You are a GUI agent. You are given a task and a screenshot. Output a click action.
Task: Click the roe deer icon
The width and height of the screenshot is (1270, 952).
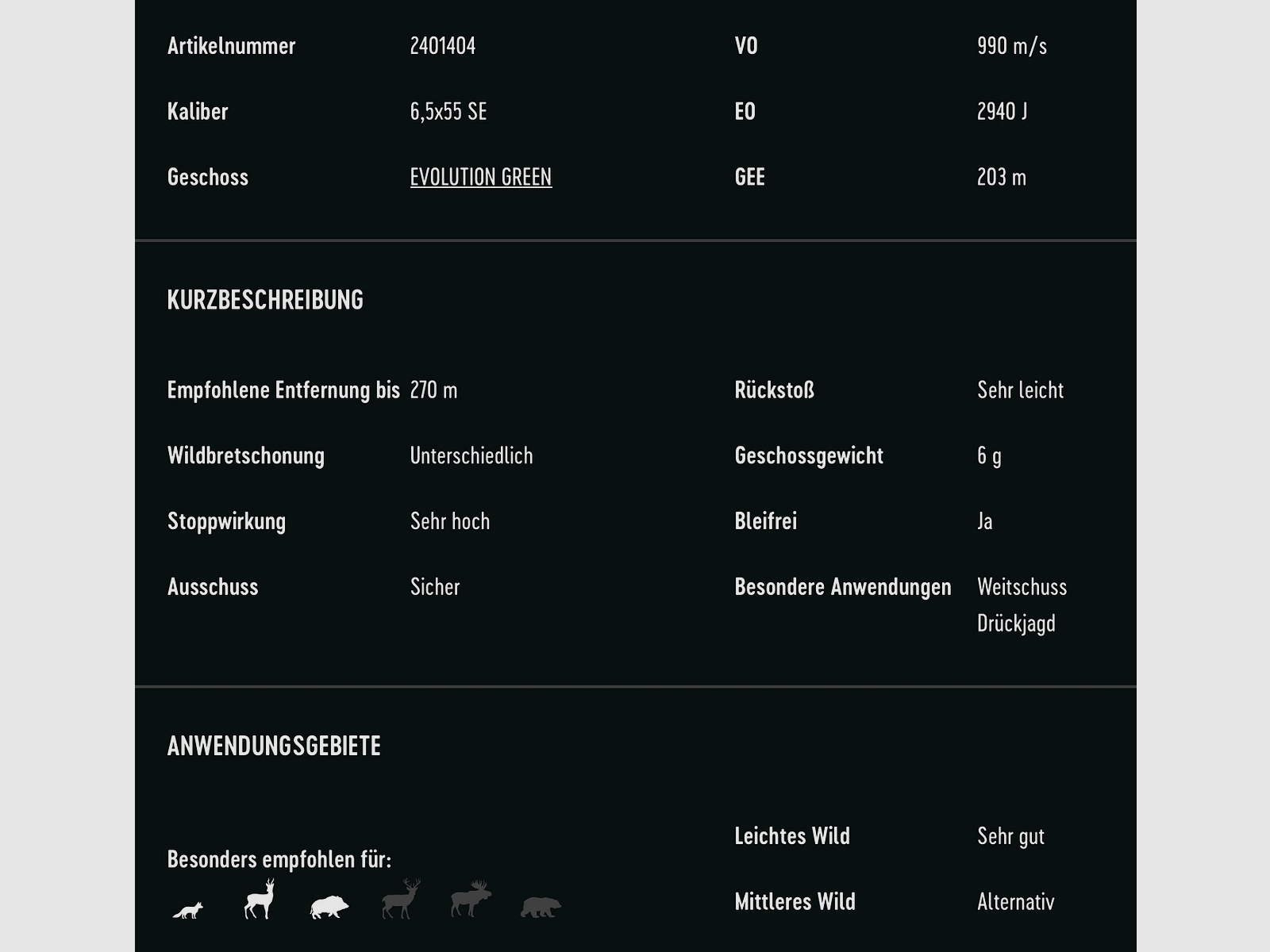click(260, 900)
